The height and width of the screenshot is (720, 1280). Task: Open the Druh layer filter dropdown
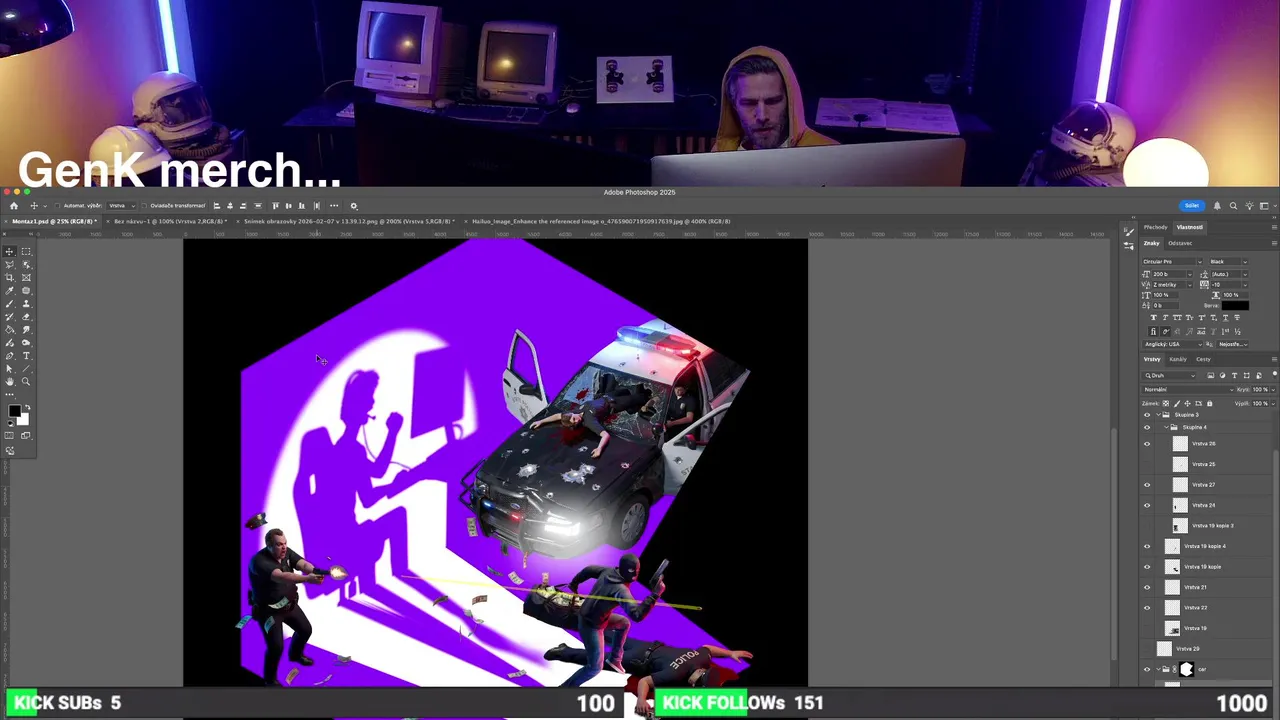coord(1169,375)
